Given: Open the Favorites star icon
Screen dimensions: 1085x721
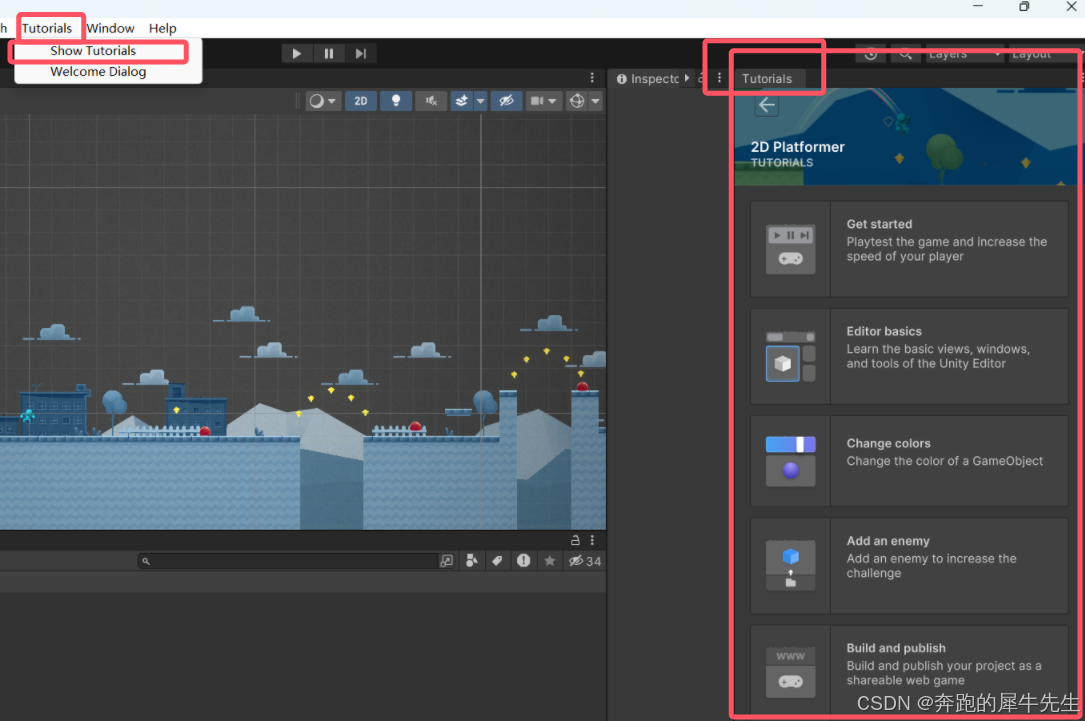Looking at the screenshot, I should [549, 561].
